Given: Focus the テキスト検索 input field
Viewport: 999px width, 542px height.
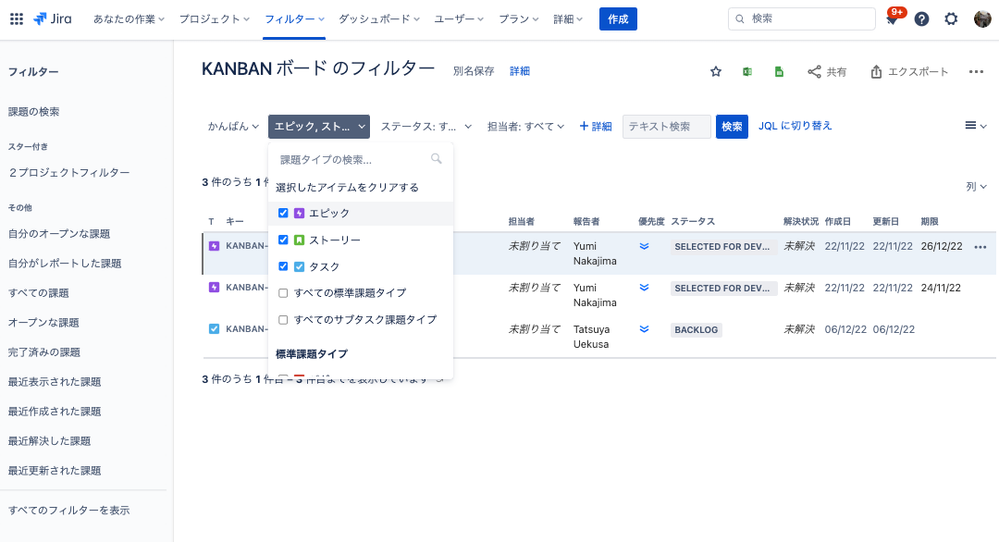Looking at the screenshot, I should [666, 126].
